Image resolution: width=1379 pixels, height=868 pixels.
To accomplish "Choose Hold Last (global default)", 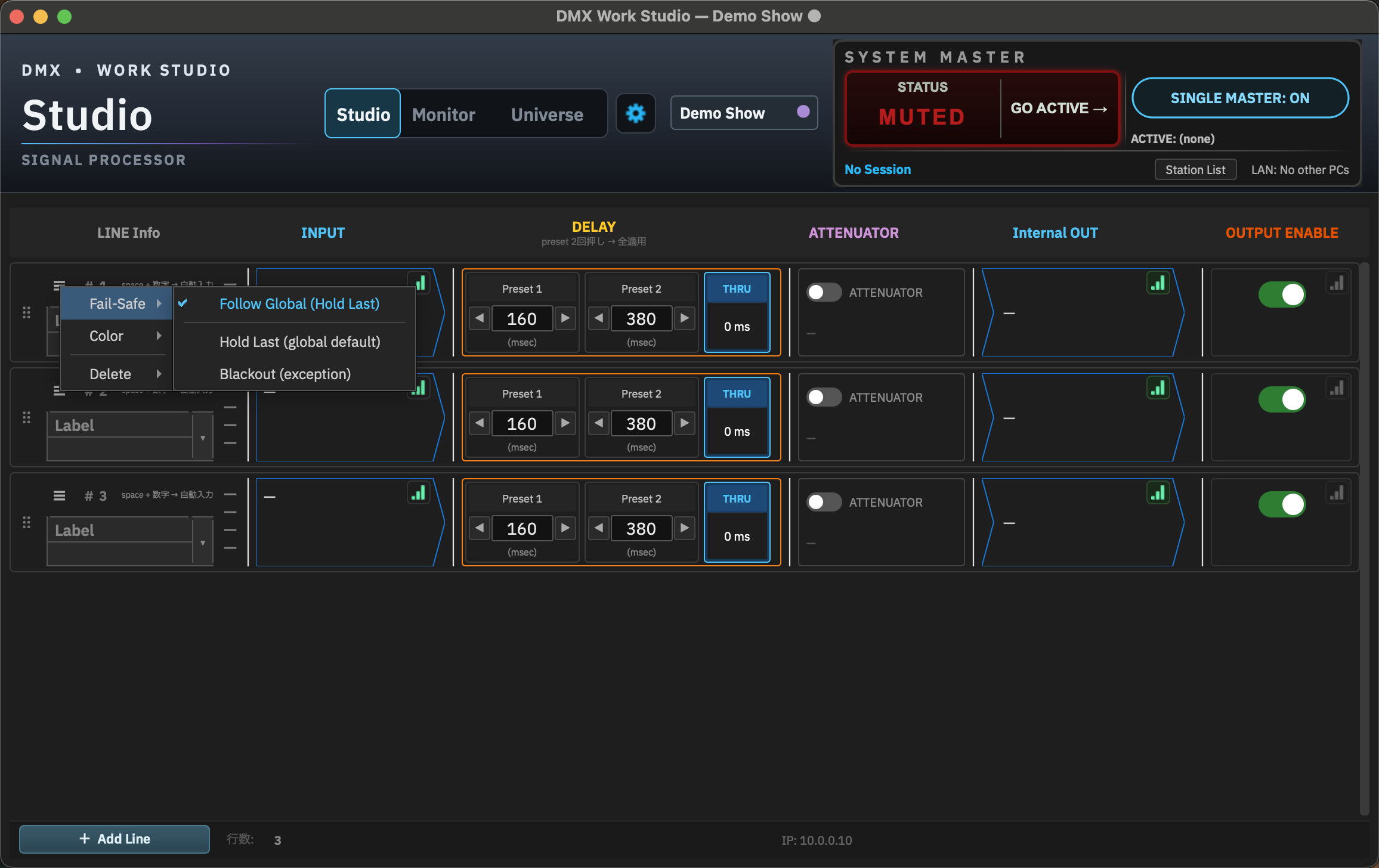I will (295, 342).
